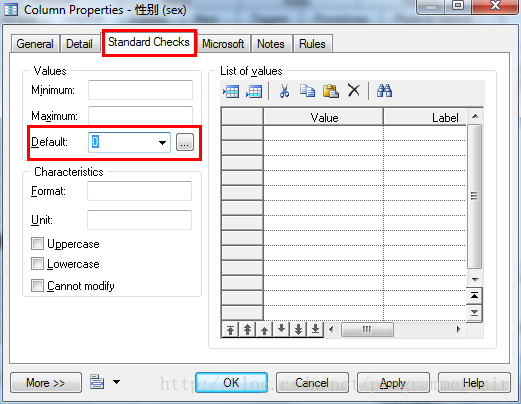The width and height of the screenshot is (521, 404).
Task: Delete the selected row with X icon
Action: pos(354,90)
